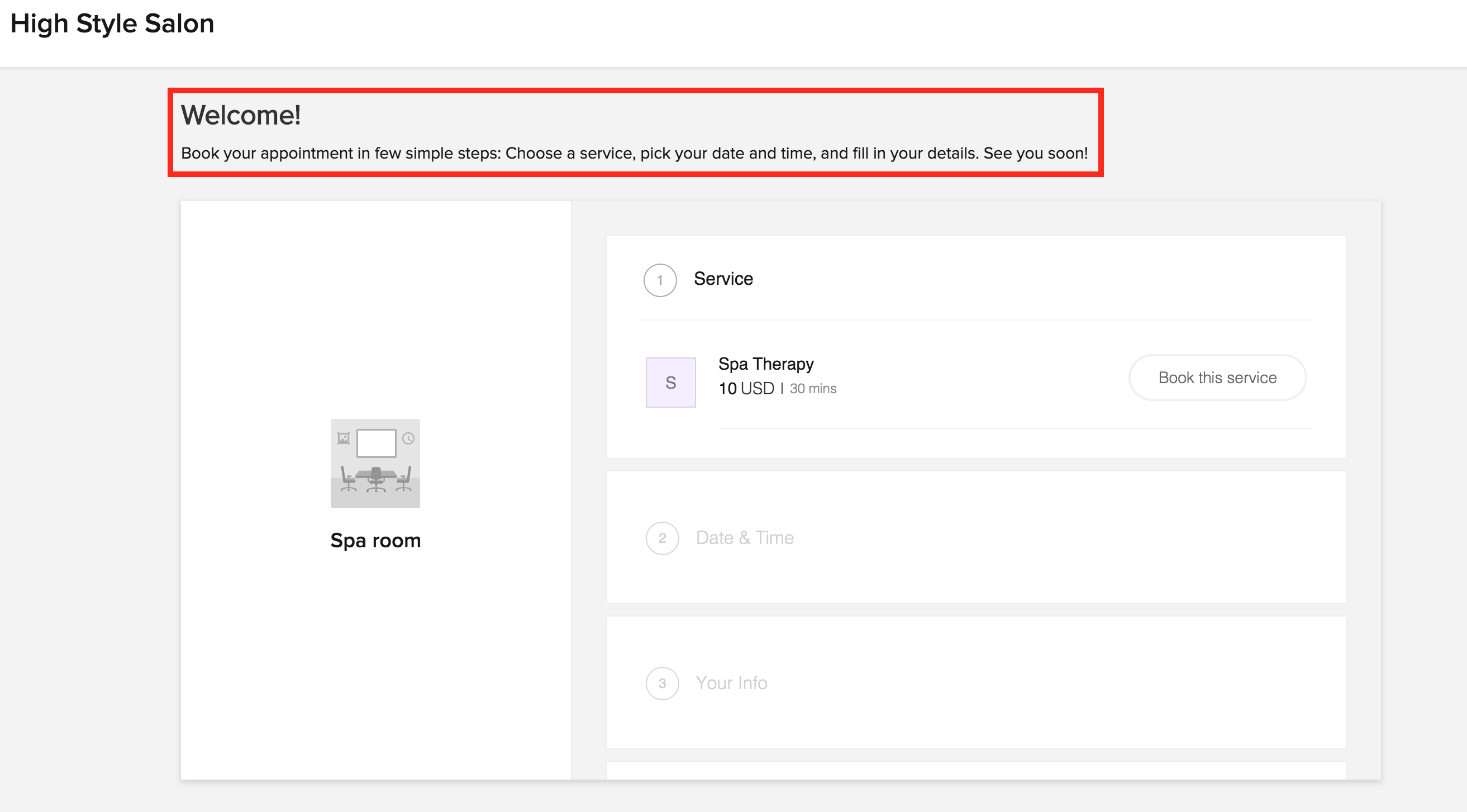
Task: Click the High Style Salon title
Action: coord(112,24)
